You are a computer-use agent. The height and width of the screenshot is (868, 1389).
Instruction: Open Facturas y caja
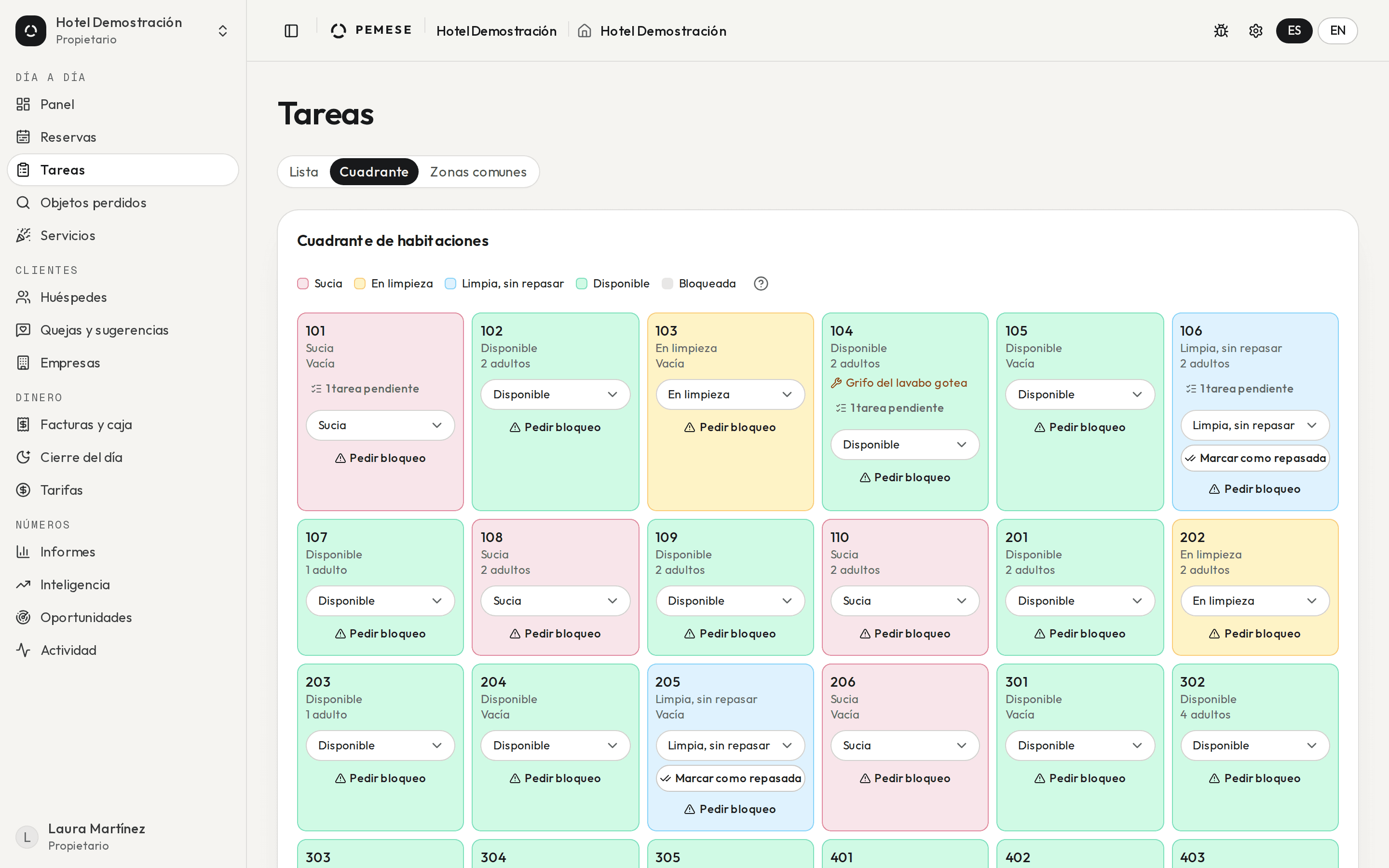pos(123,425)
